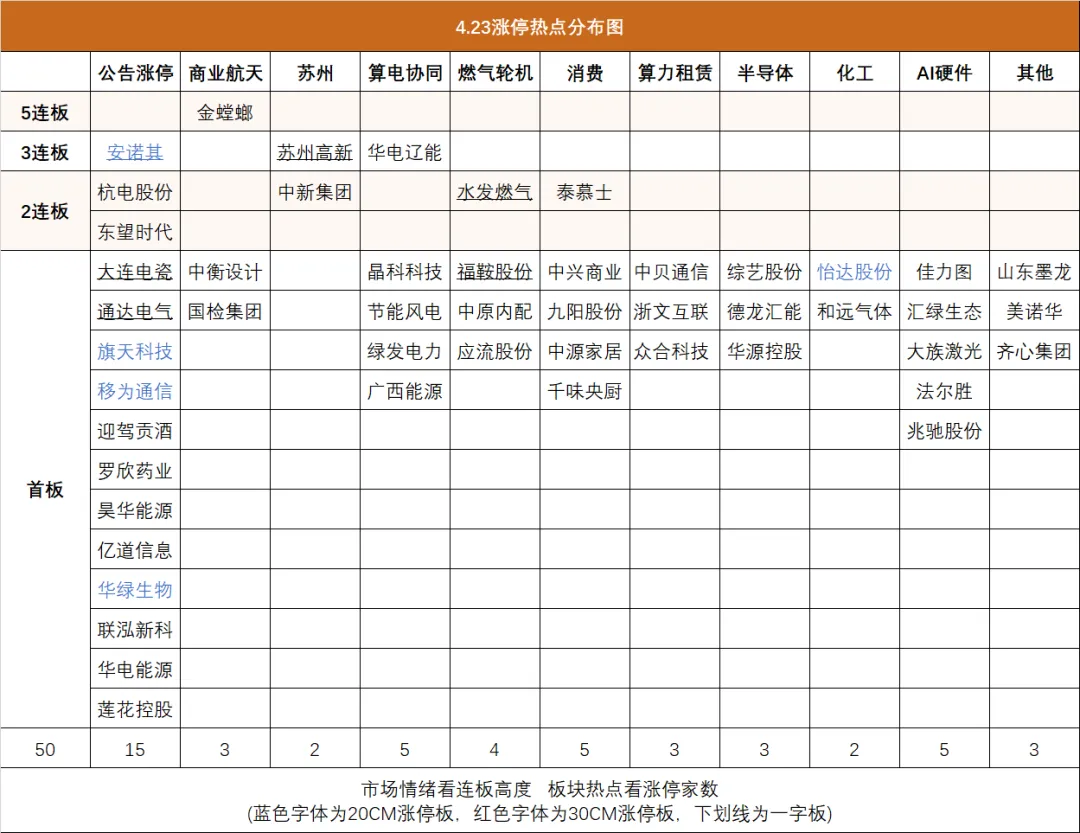Select the 昊华能源 cell
The height and width of the screenshot is (833, 1080).
point(135,511)
